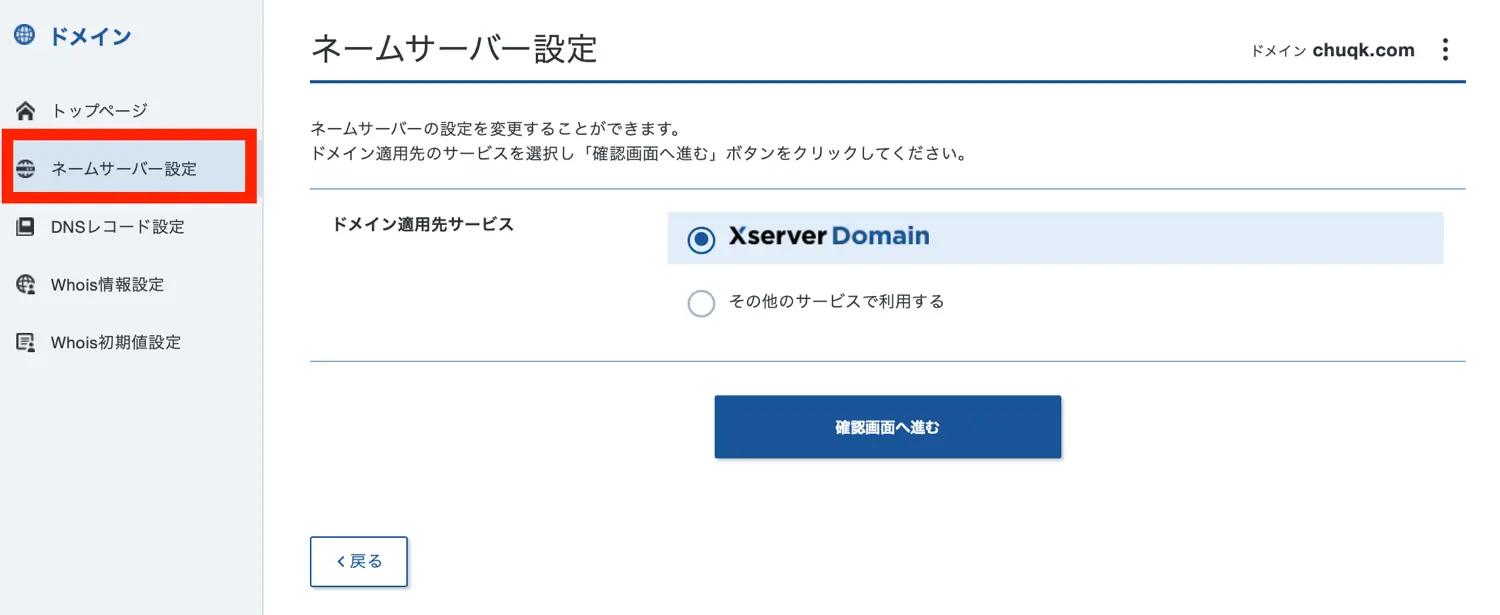Click the その他のサービスで利用する label text
Screen dimensions: 1500x615
(836, 301)
